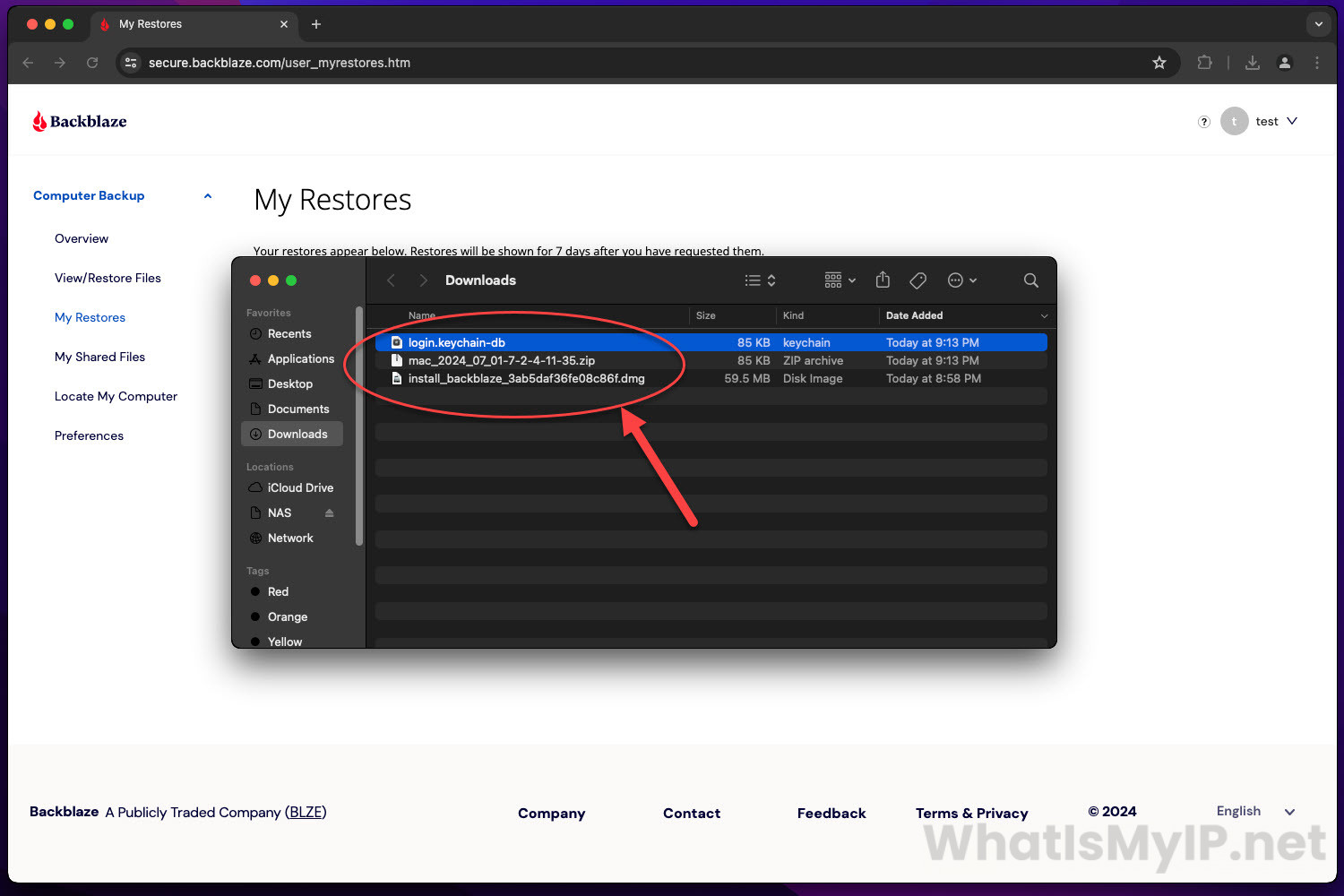Screen dimensions: 1344x896
Task: Open Finder action ellipsis menu
Action: point(962,280)
